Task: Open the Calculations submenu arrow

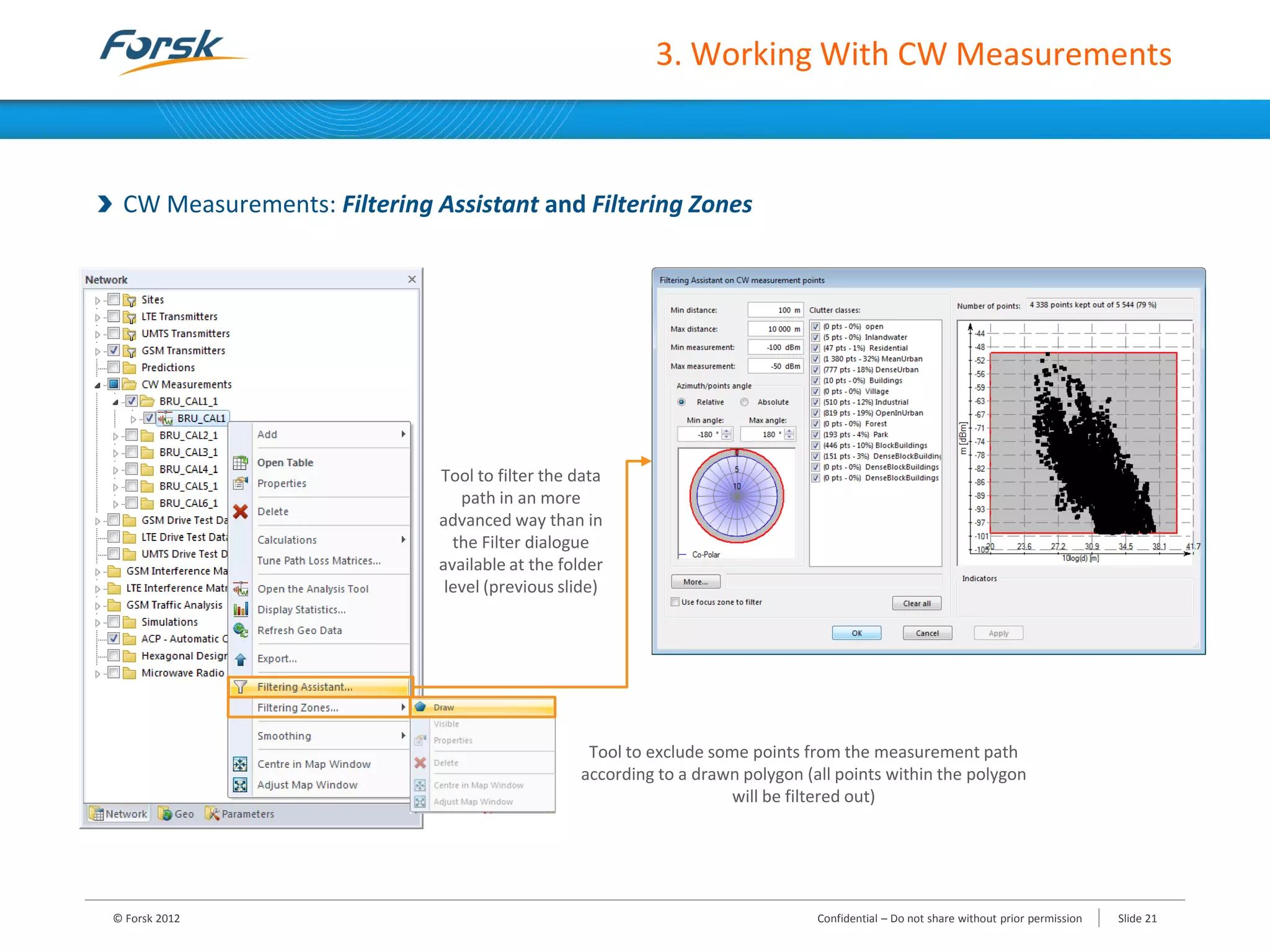Action: pos(403,539)
